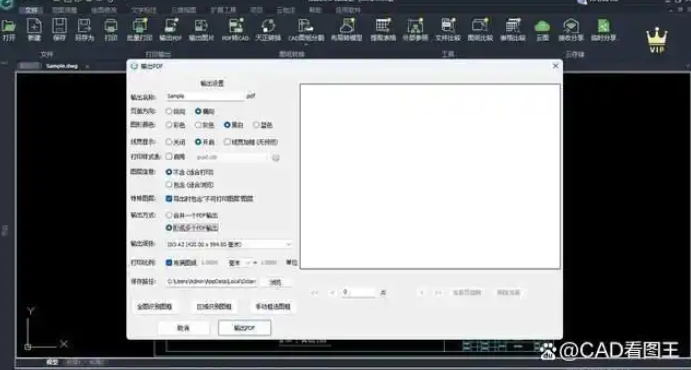Enable (启用) plot style checkbox
The height and width of the screenshot is (370, 691).
click(169, 156)
